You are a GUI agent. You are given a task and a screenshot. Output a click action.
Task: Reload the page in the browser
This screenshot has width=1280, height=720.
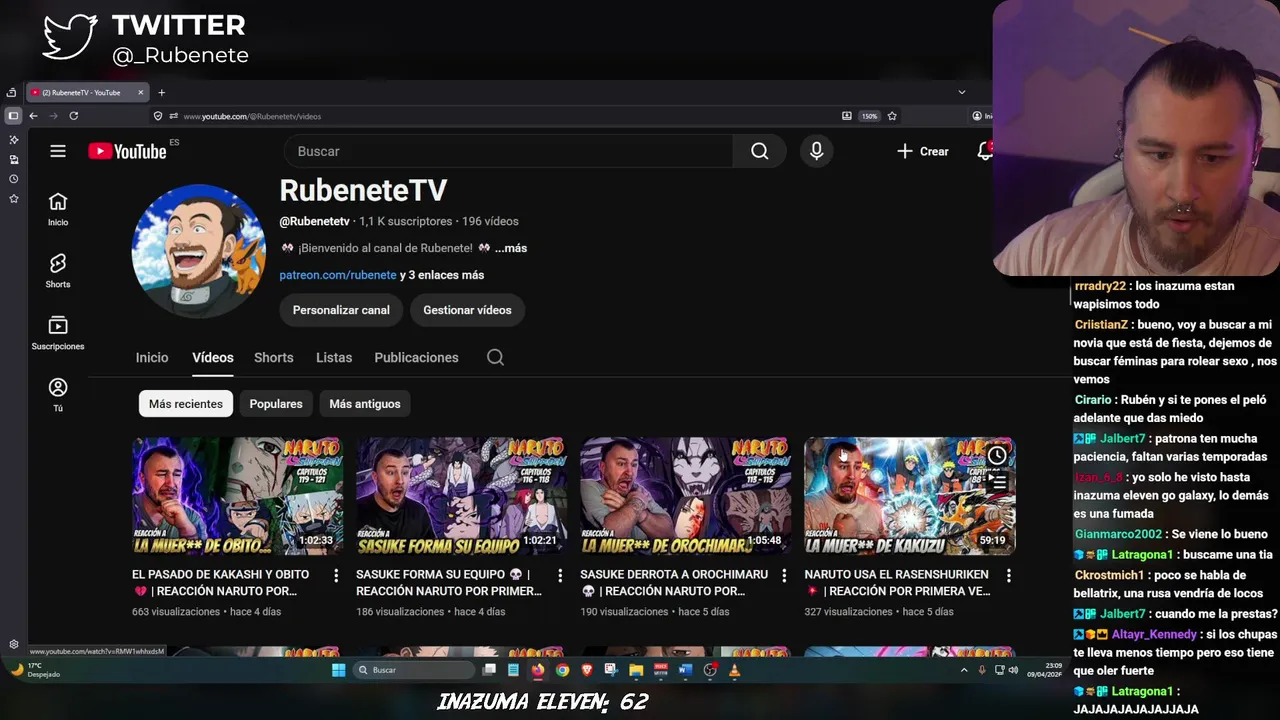73,116
